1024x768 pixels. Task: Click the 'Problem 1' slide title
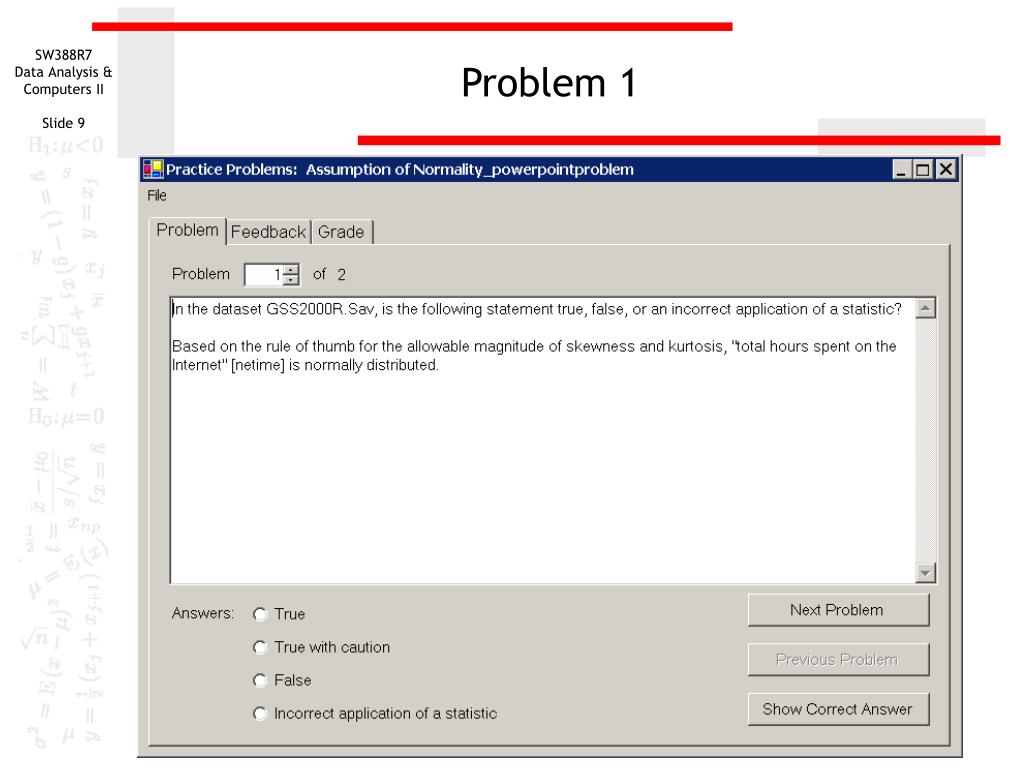click(549, 83)
